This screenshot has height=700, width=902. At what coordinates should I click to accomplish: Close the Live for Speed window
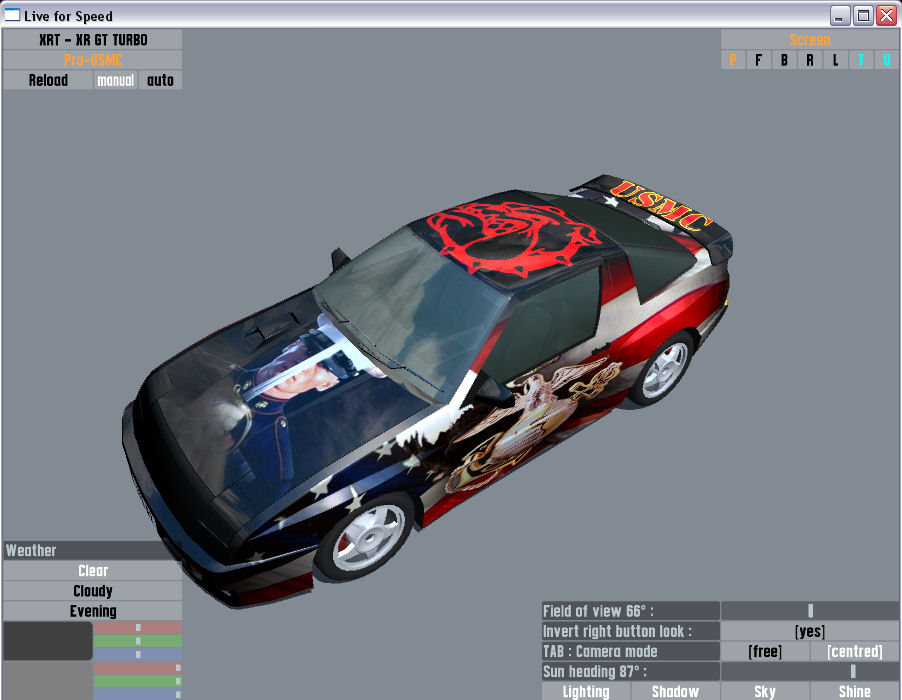[x=886, y=16]
